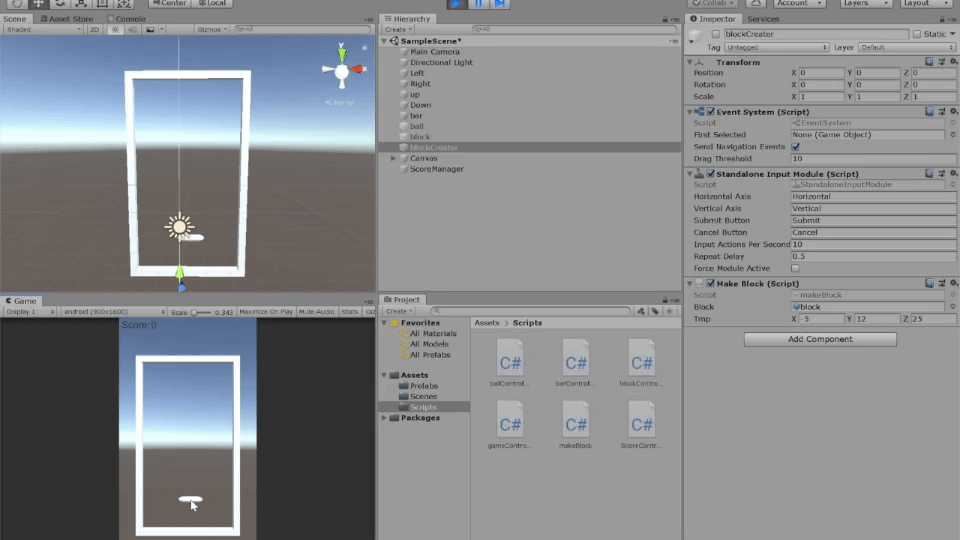Toggle scene lighting sun icon
Image resolution: width=960 pixels, height=540 pixels.
(115, 30)
